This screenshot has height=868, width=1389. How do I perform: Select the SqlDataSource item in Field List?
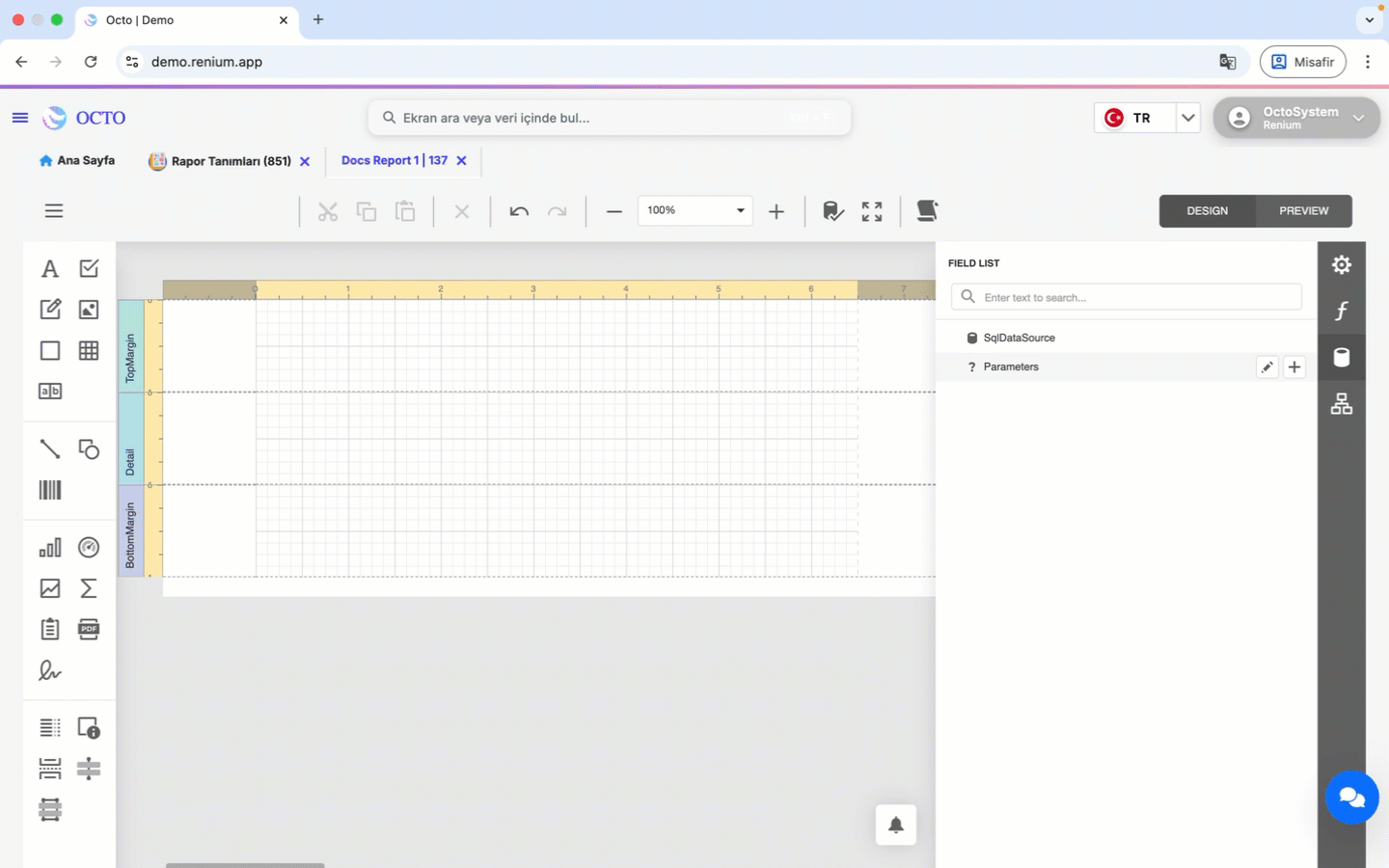click(1018, 338)
